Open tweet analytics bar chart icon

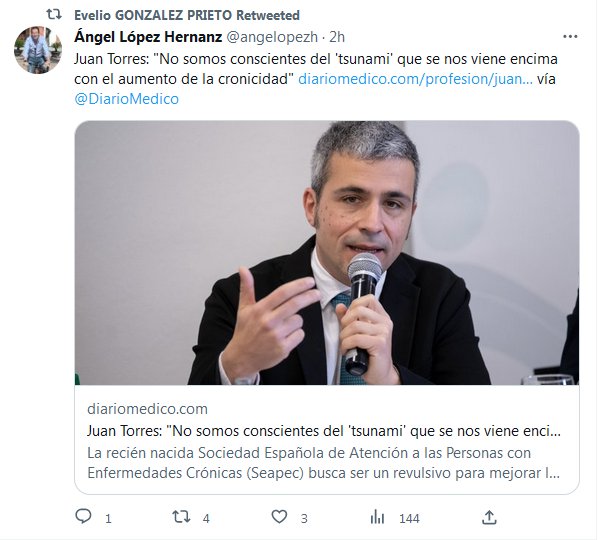(x=377, y=517)
